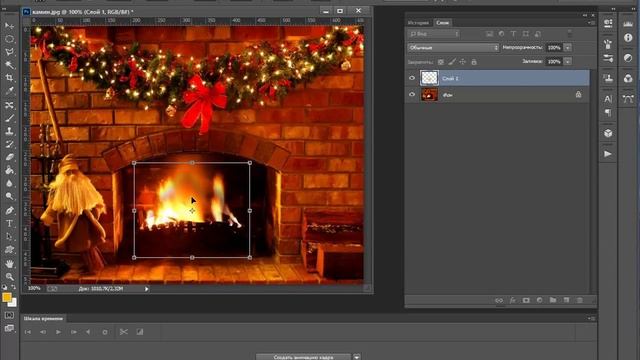Viewport: 640px width, 360px height.
Task: Select the Clone Stamp tool
Action: 9,131
